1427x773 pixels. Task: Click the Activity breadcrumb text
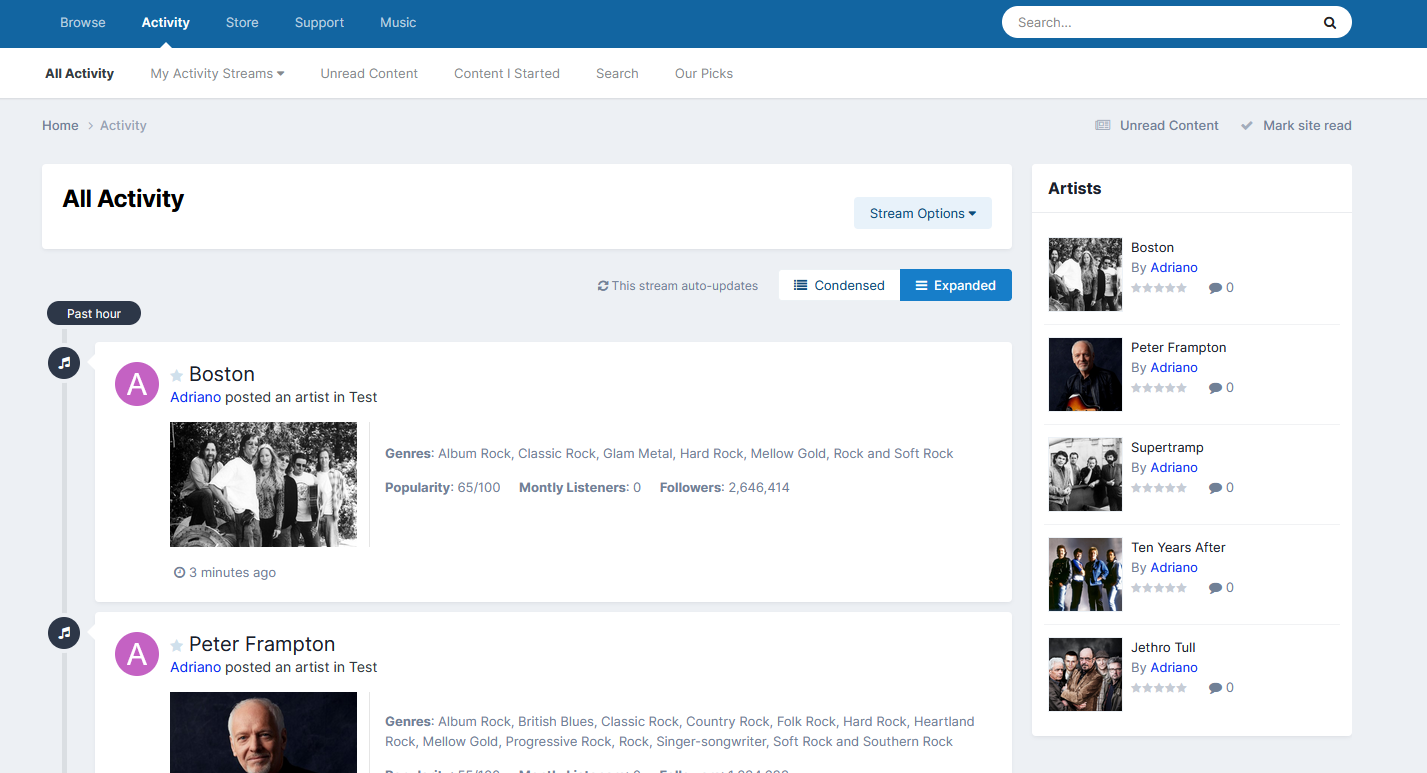[123, 125]
